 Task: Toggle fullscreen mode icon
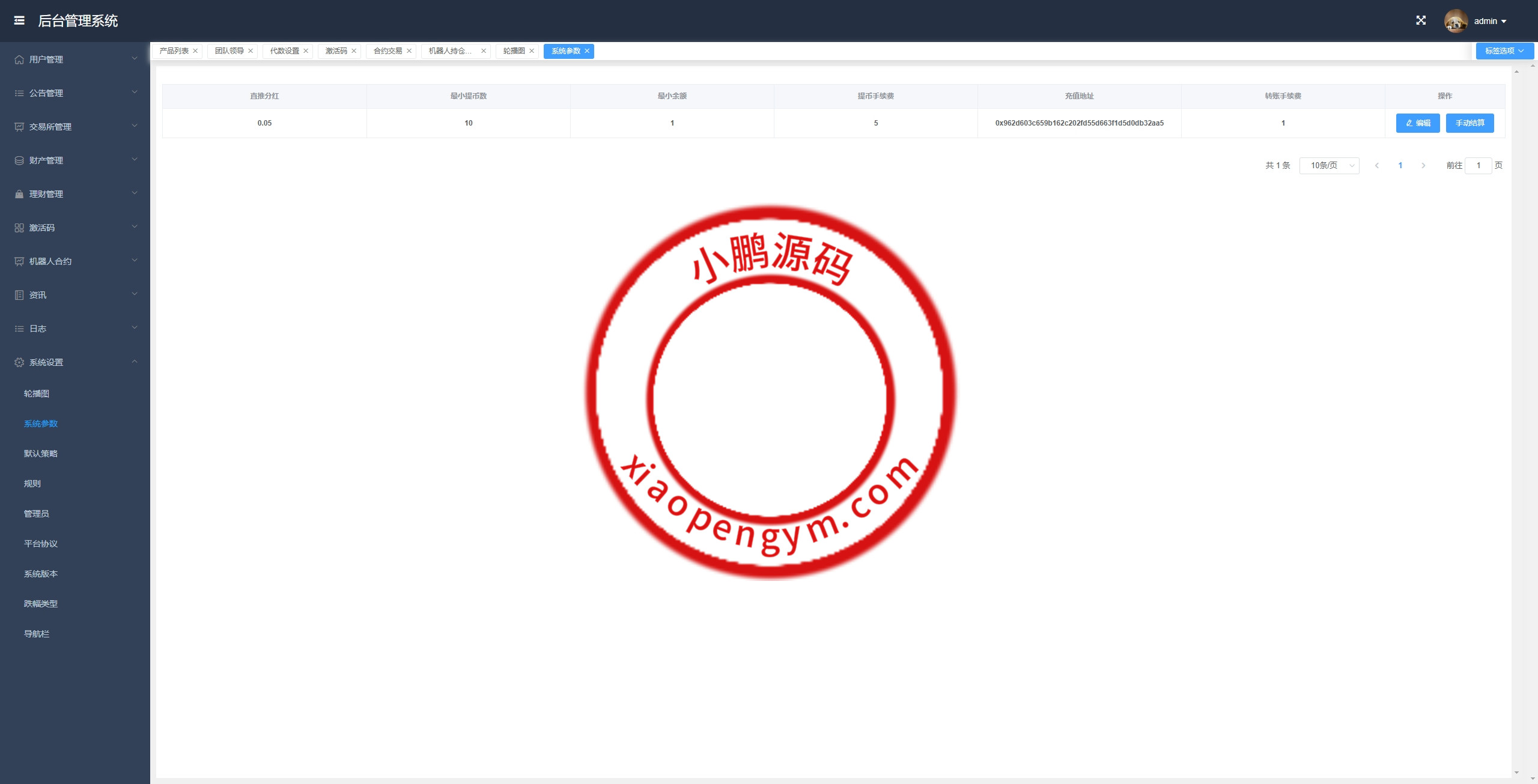coord(1421,20)
